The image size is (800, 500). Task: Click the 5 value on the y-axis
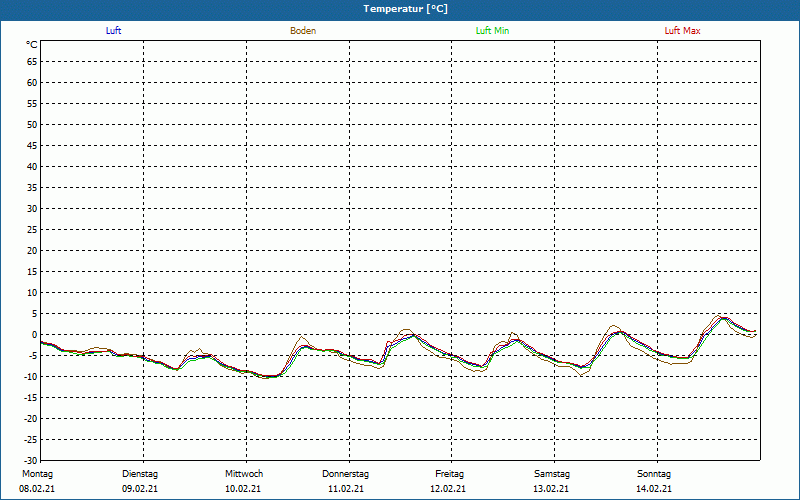[x=35, y=314]
